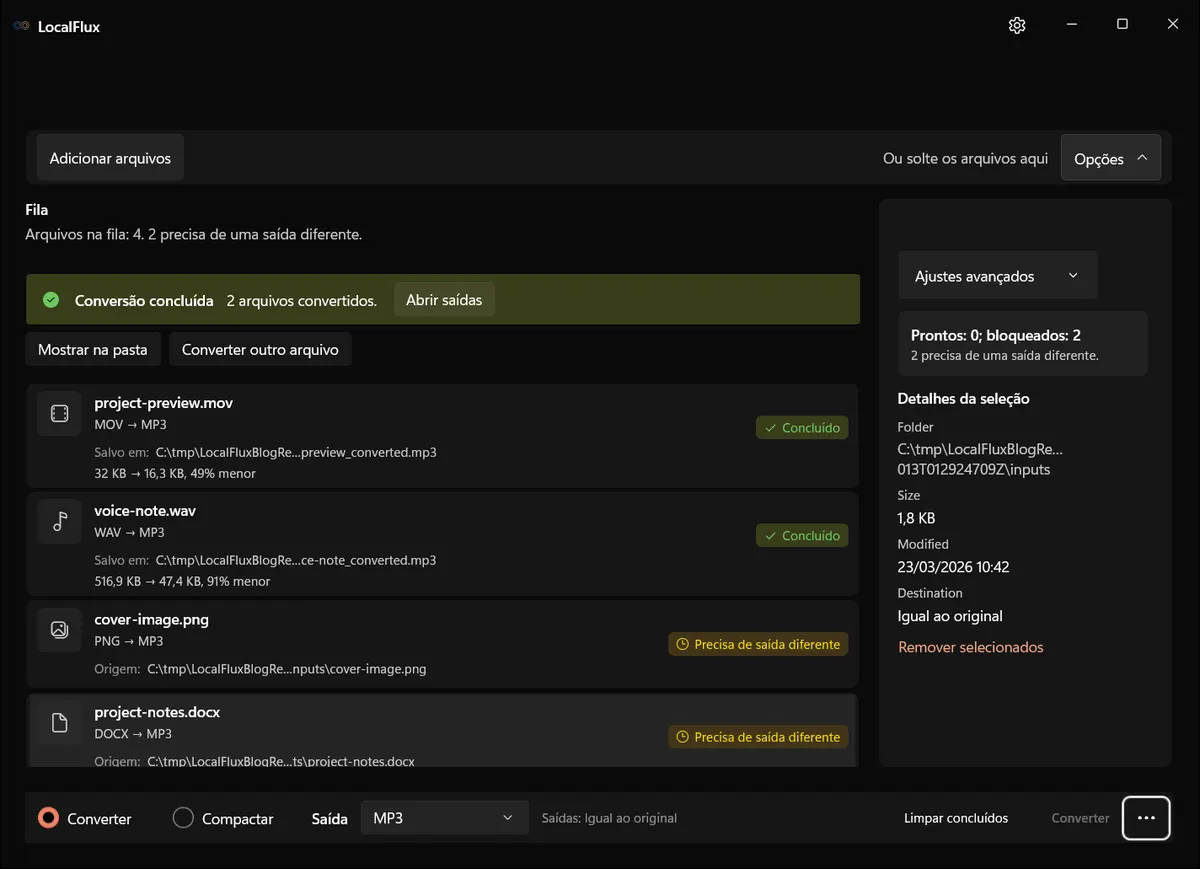
Task: Open settings via the gear icon
Action: [1017, 25]
